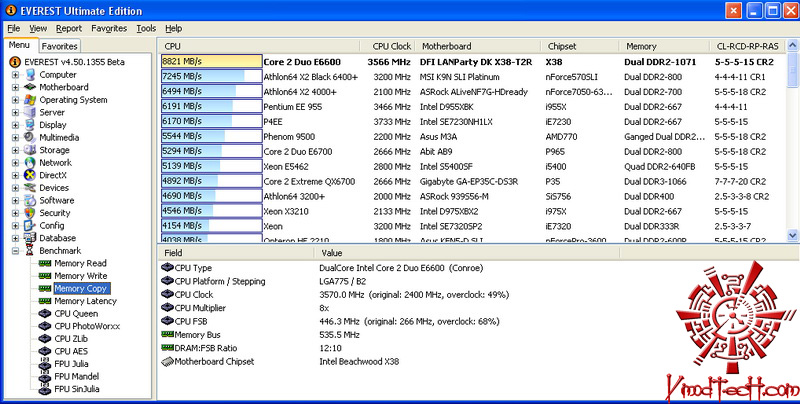This screenshot has width=800, height=404.
Task: Expand the Network tree node
Action: [15, 163]
